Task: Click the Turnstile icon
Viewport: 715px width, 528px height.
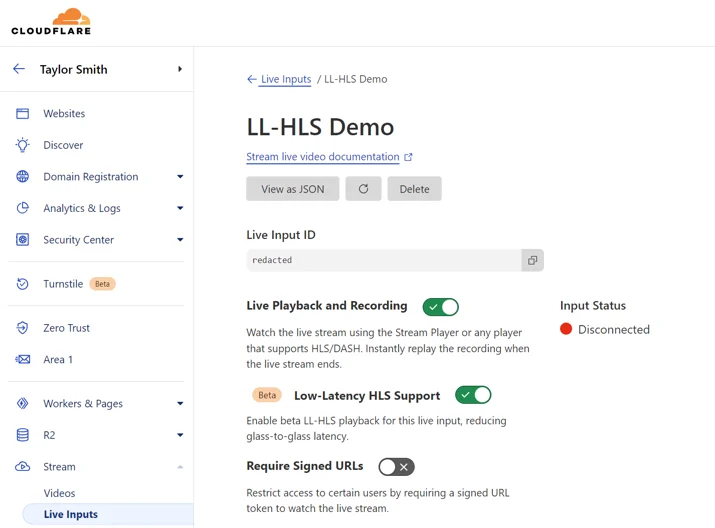Action: 22,284
